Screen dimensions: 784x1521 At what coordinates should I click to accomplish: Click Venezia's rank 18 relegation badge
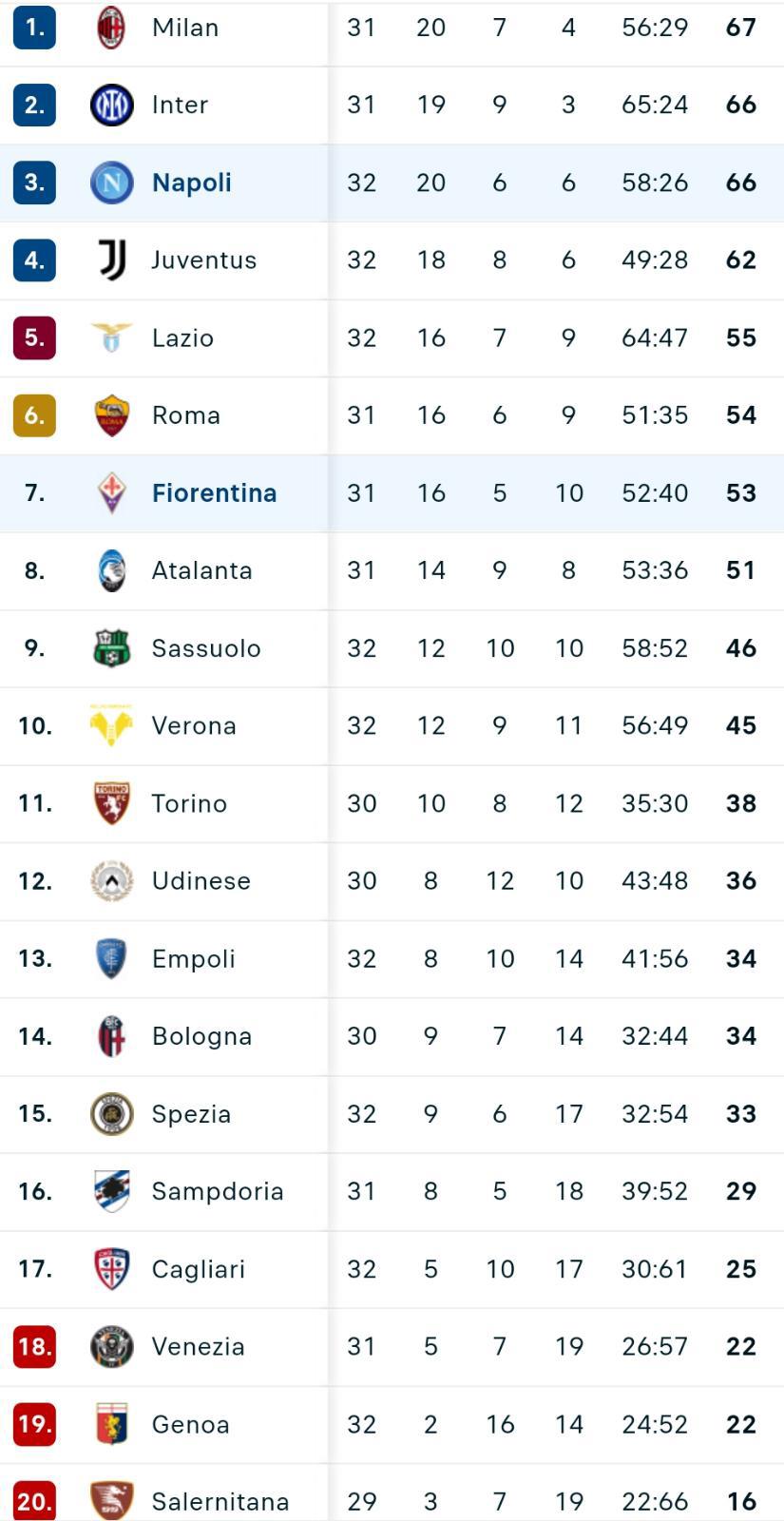coord(34,1346)
